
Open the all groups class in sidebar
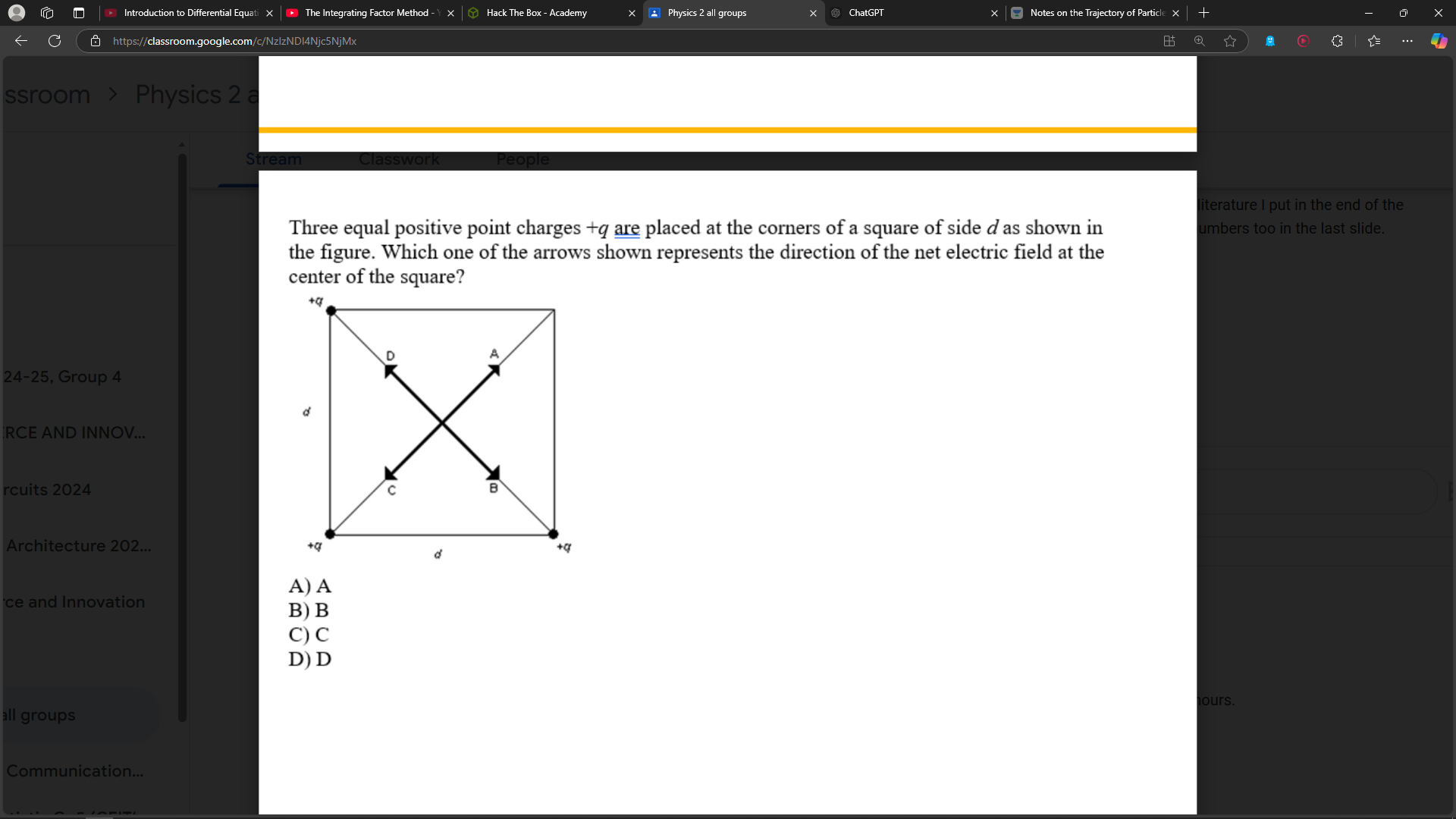(39, 715)
